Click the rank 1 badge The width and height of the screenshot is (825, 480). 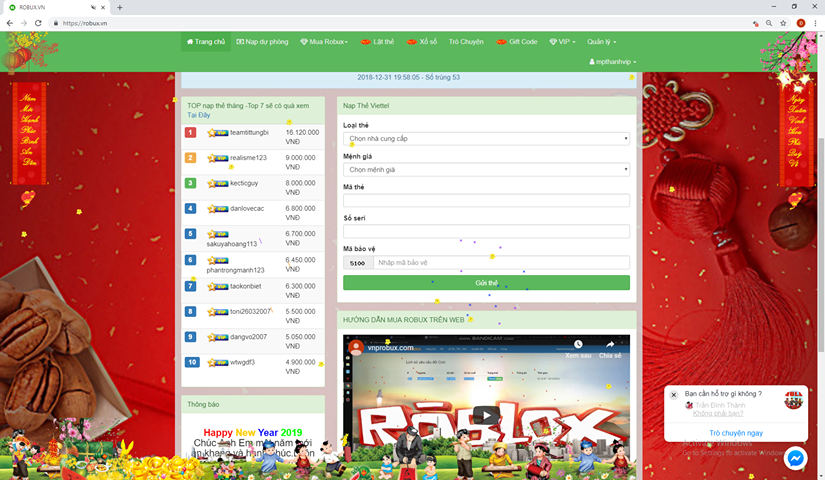190,132
